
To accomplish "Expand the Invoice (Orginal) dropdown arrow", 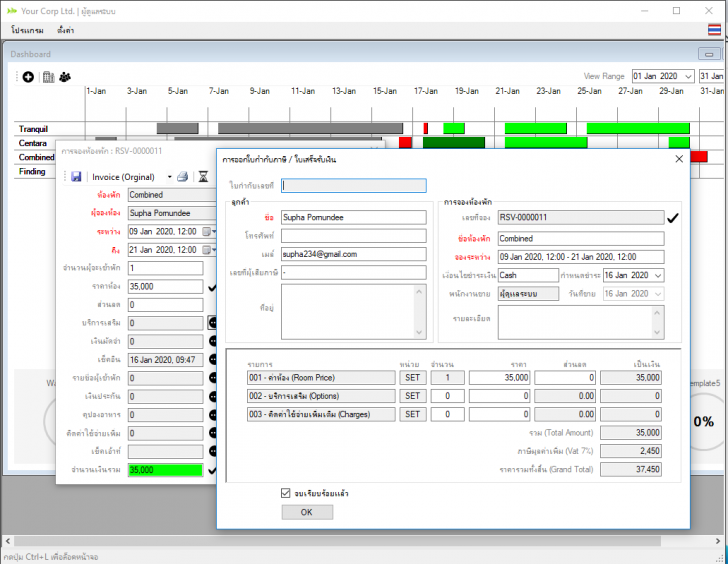I will (x=169, y=177).
